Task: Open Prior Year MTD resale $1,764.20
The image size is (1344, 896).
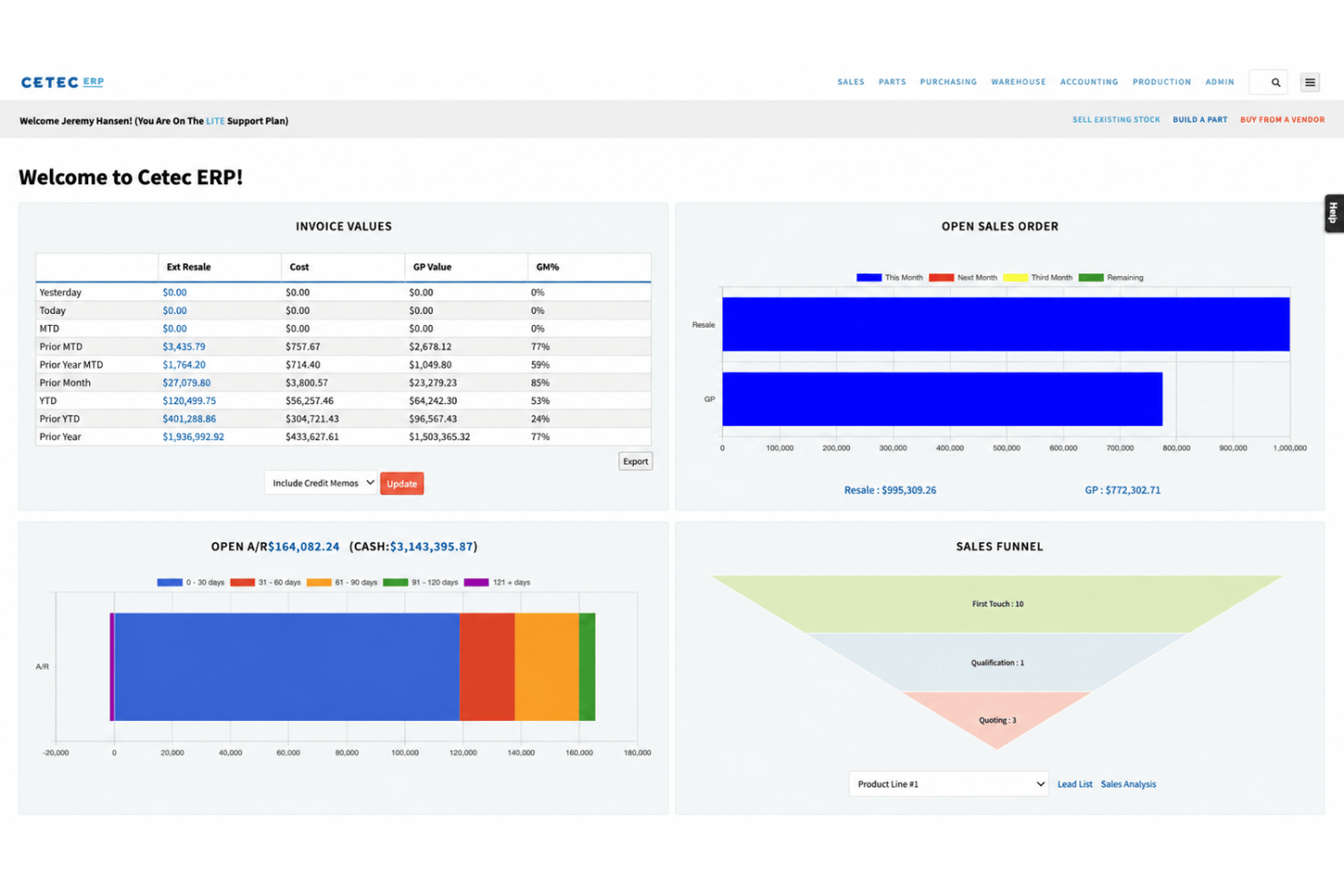Action: click(184, 365)
